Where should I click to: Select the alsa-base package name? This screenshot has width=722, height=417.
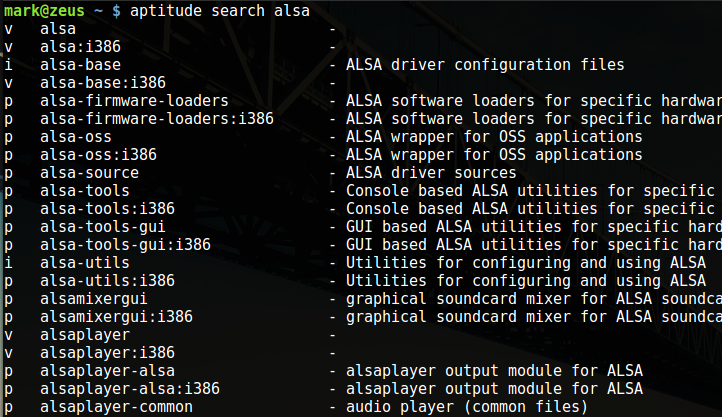pos(80,65)
